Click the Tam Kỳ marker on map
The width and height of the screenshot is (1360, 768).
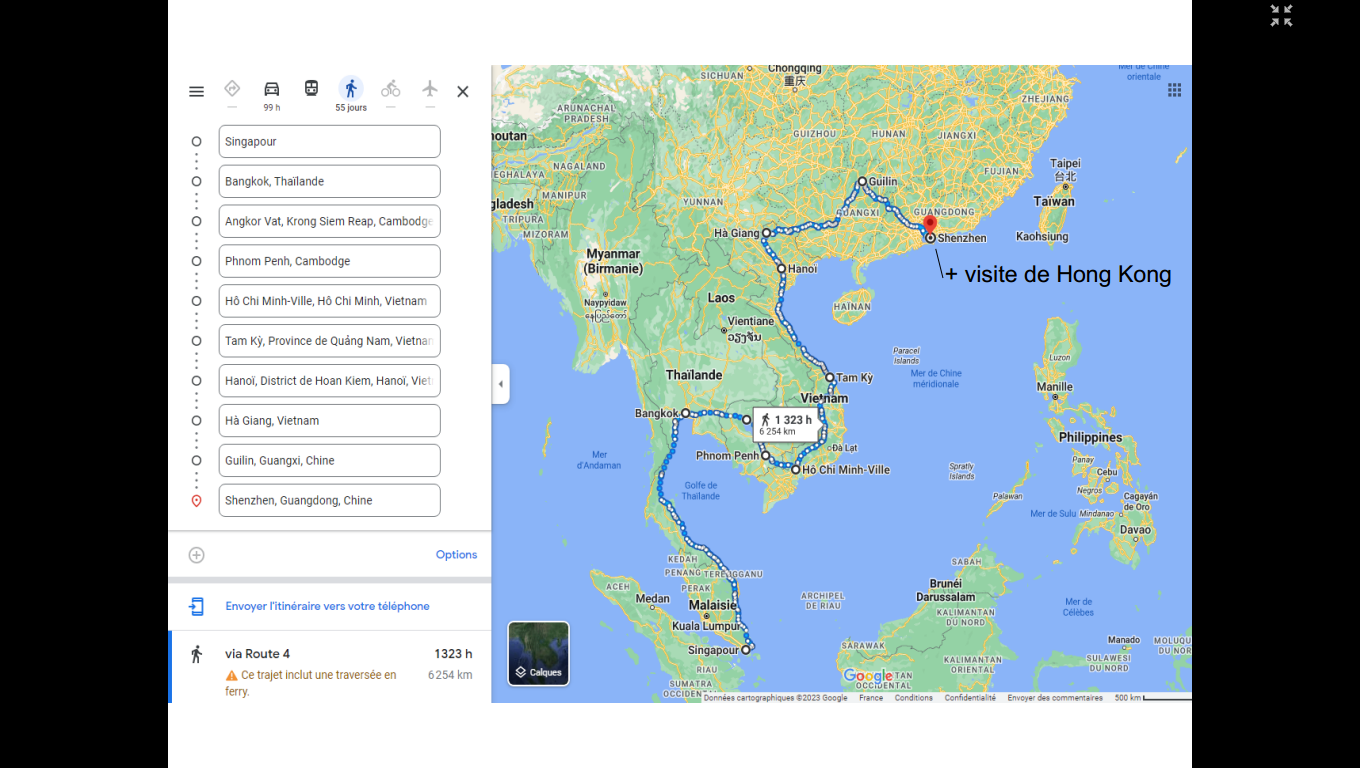[830, 378]
